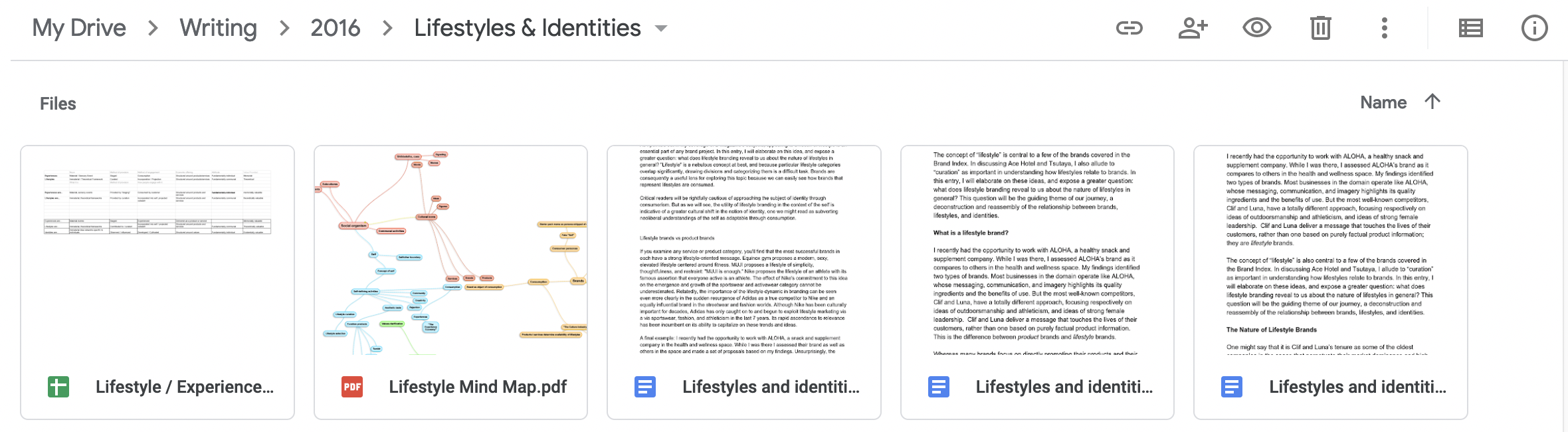Screen dimensions: 1568x432
Task: Open the share with people icon
Action: (1193, 28)
